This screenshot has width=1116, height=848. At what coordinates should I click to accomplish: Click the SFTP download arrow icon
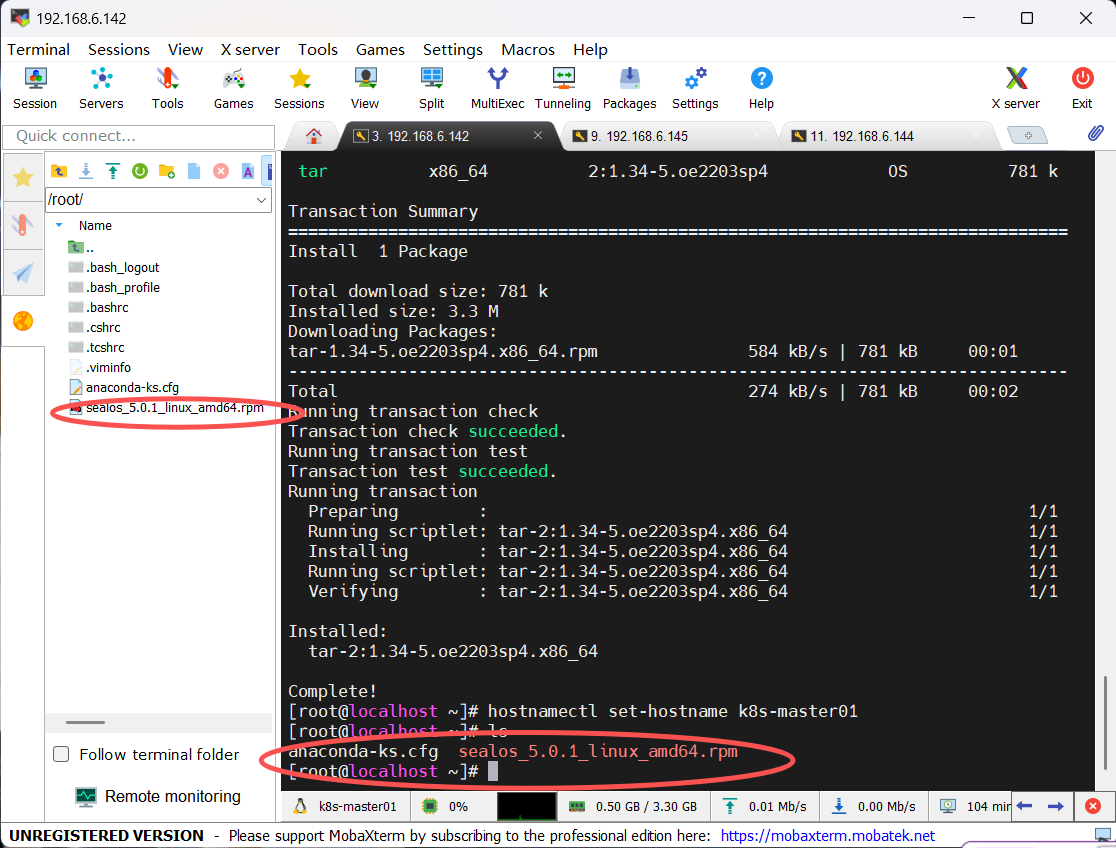coord(86,171)
